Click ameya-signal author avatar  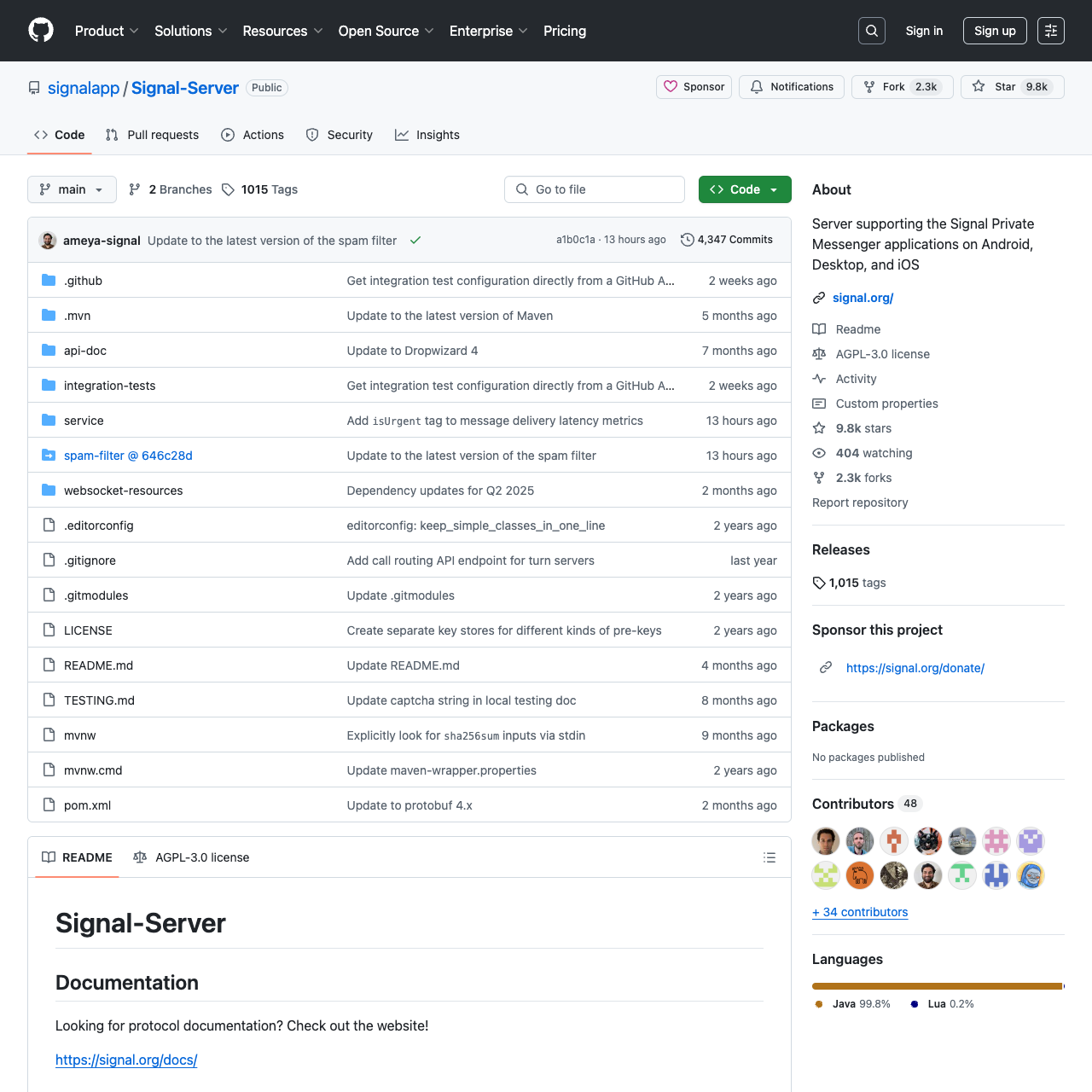[48, 241]
